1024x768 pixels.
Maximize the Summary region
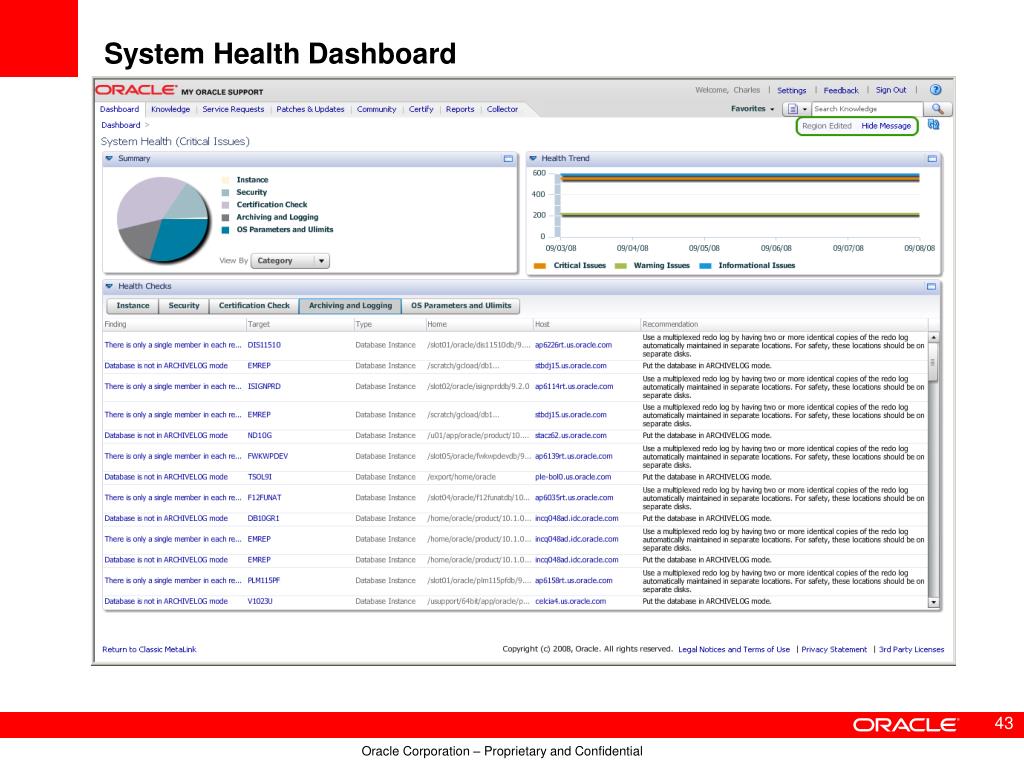pos(508,159)
